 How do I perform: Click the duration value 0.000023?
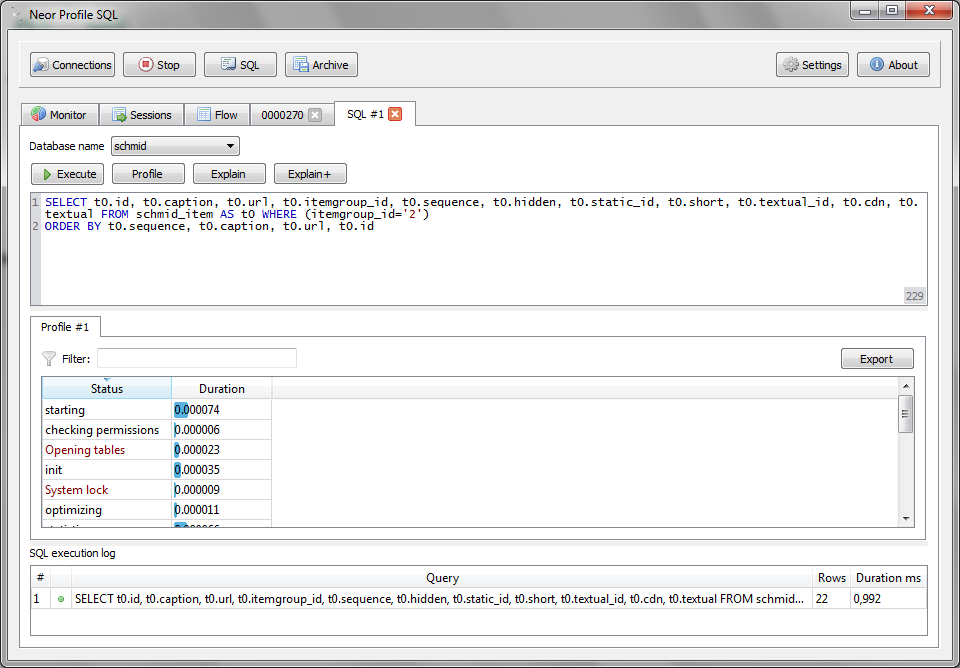pos(197,450)
